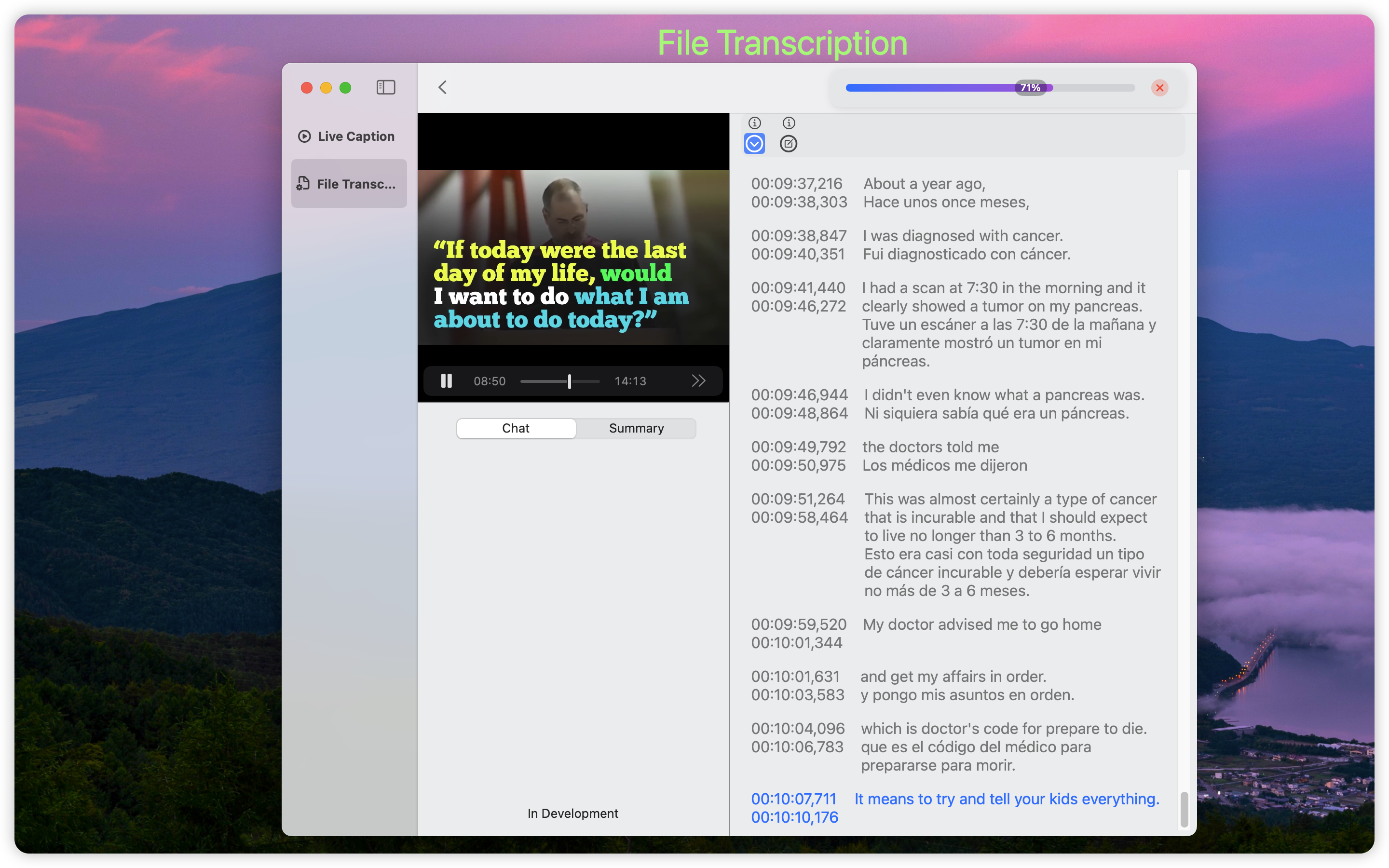Click the 71% transcription progress bar
The width and height of the screenshot is (1389, 868).
click(990, 88)
